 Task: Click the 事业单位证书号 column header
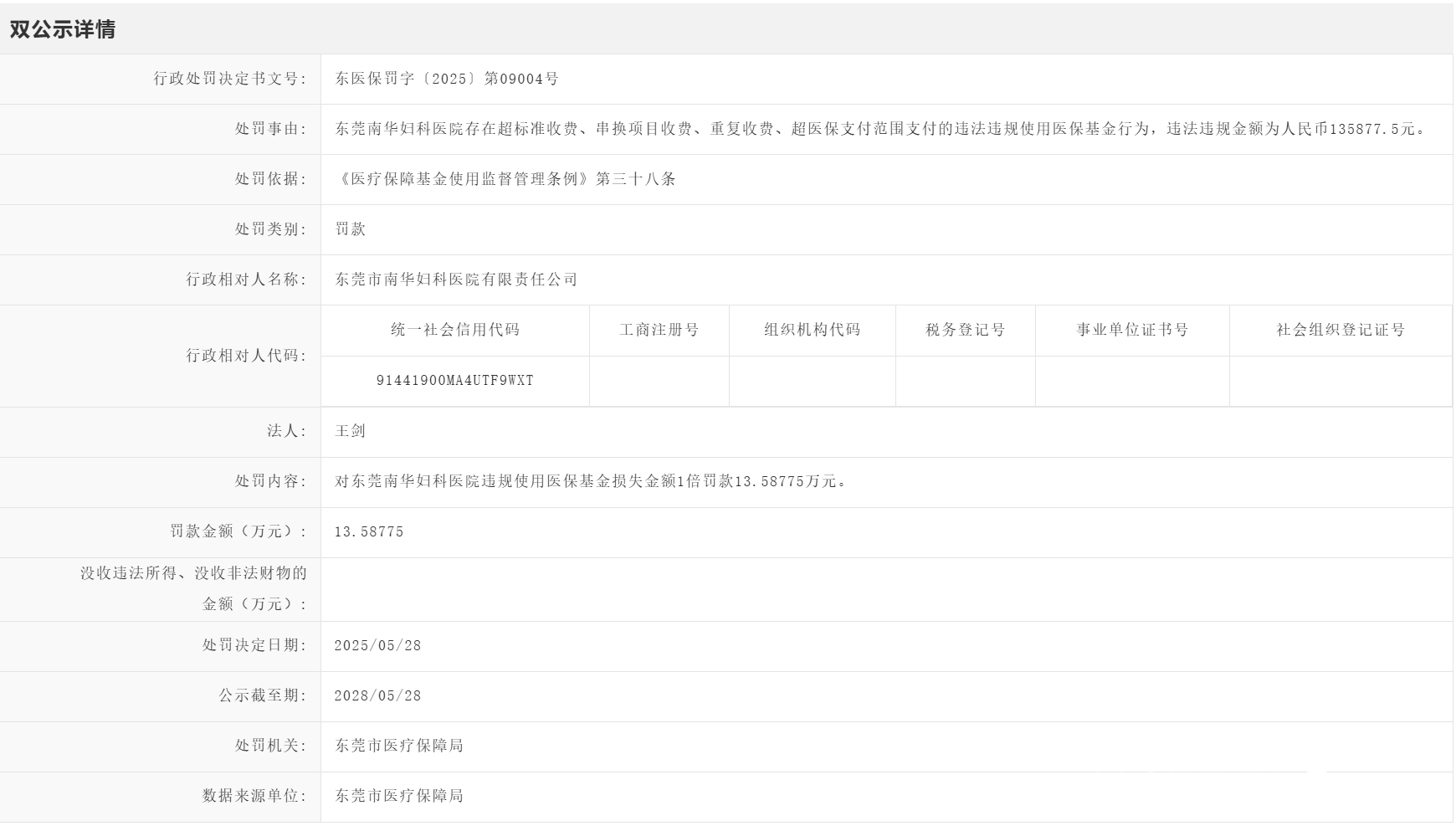pyautogui.click(x=1131, y=330)
